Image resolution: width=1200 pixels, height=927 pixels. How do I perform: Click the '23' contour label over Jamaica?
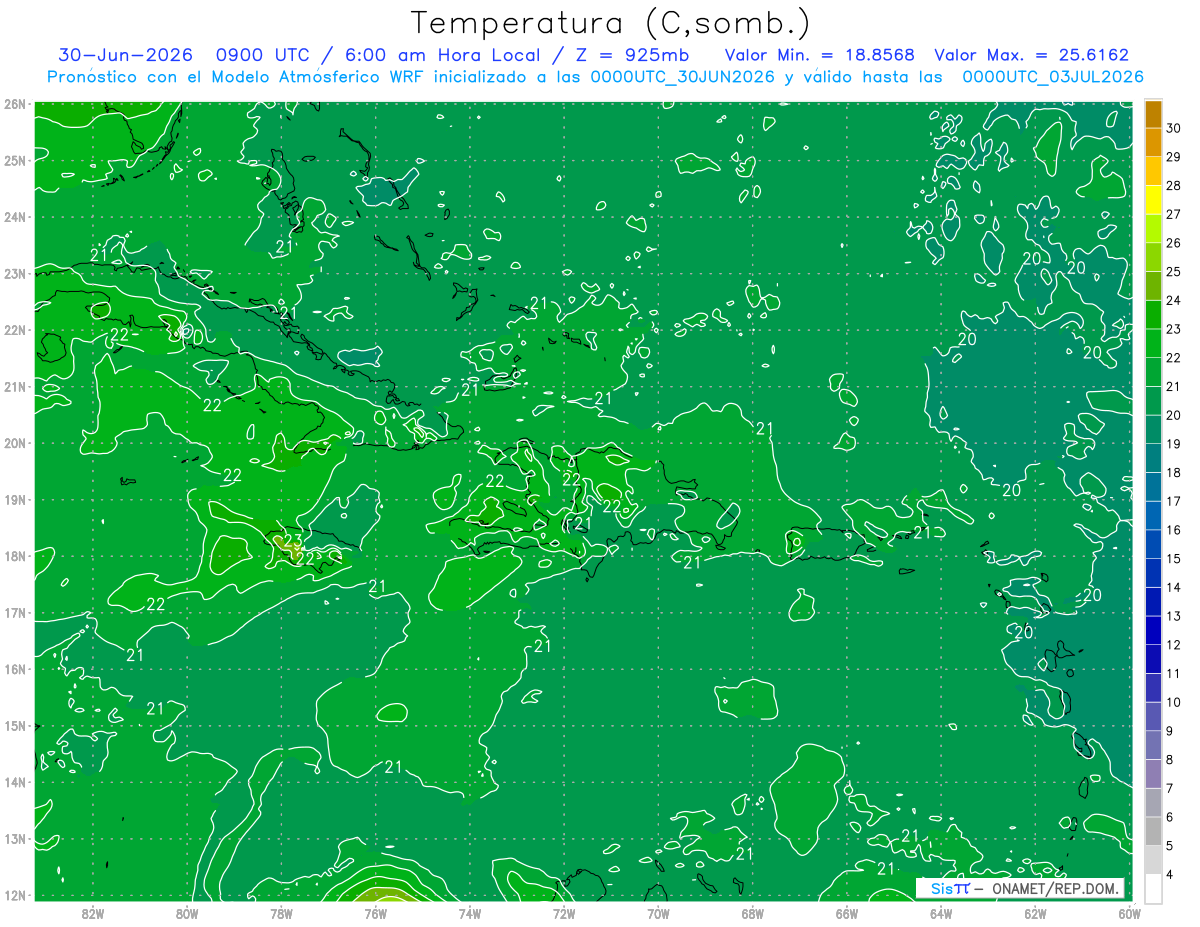click(x=292, y=541)
